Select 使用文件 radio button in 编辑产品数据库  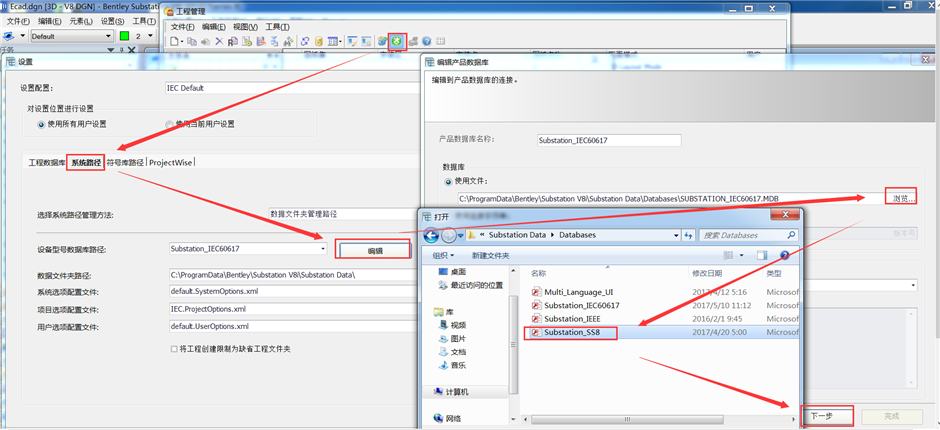(x=448, y=181)
